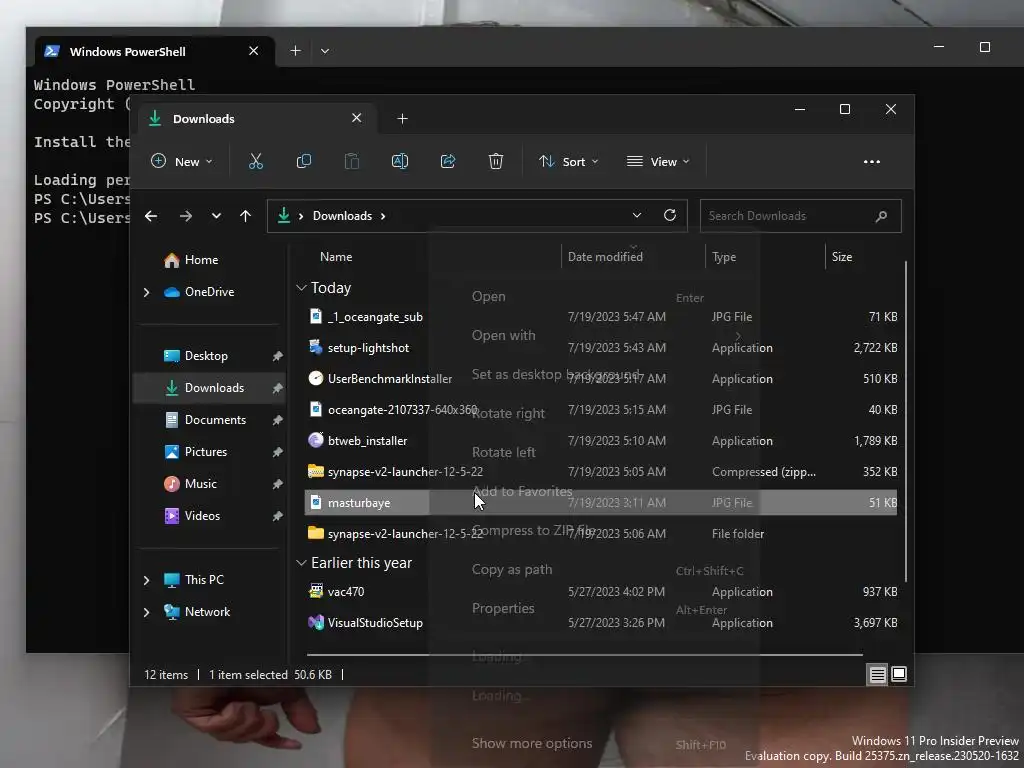The height and width of the screenshot is (768, 1024).
Task: Close the Downloads tab
Action: [x=356, y=118]
